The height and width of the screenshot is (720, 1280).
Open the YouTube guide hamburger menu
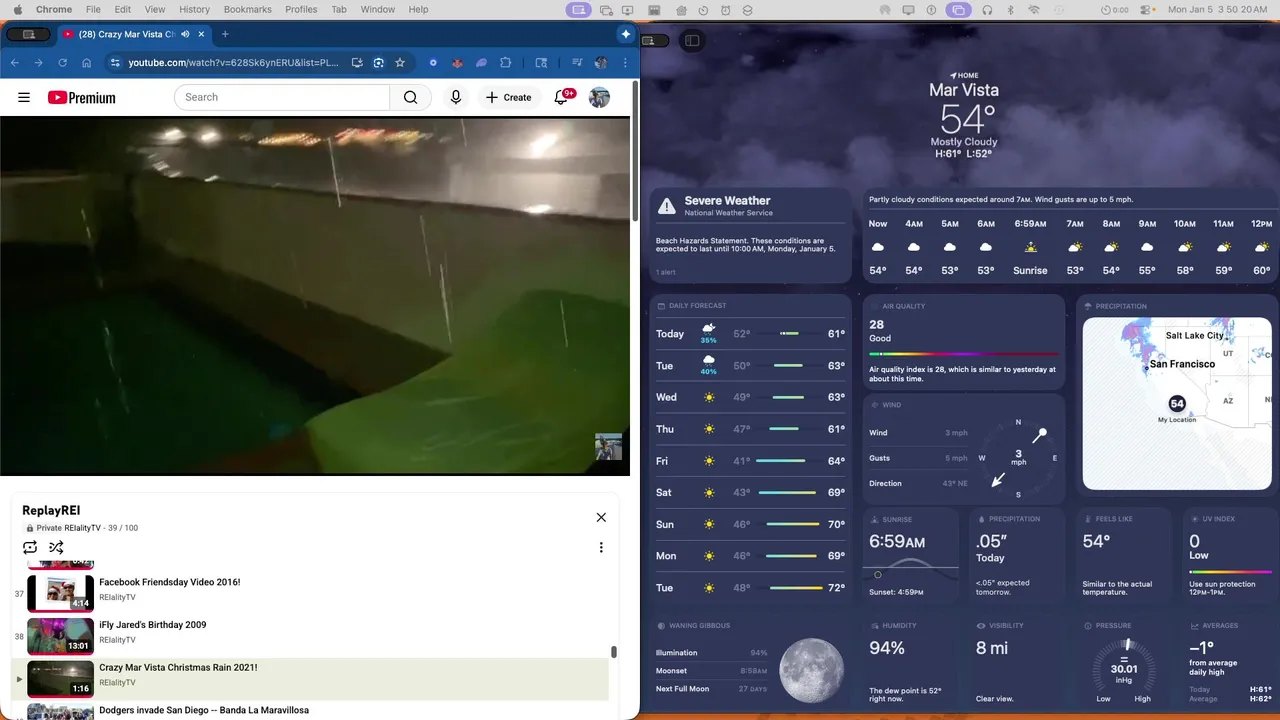pyautogui.click(x=24, y=97)
